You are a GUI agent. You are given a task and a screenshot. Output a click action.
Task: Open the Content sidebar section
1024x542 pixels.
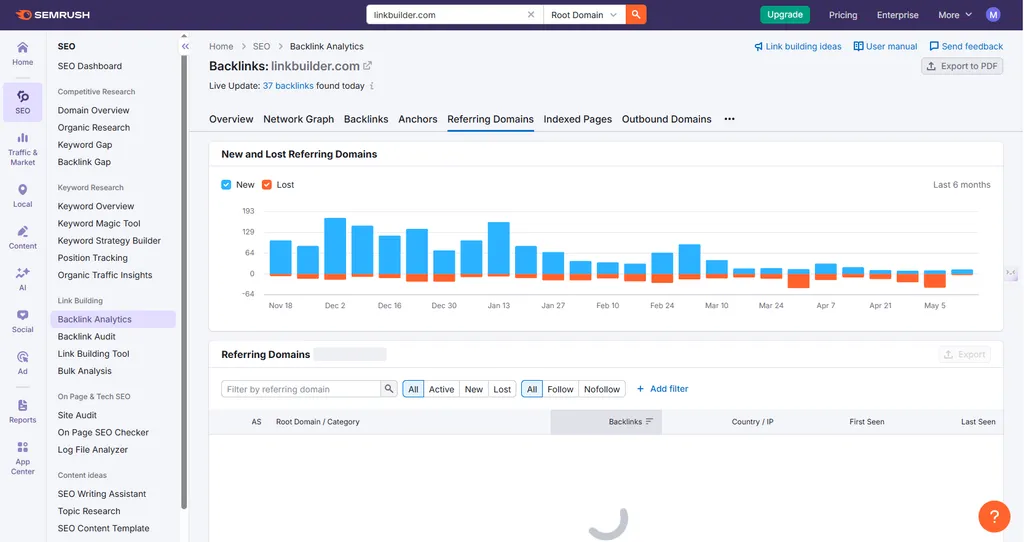point(22,238)
